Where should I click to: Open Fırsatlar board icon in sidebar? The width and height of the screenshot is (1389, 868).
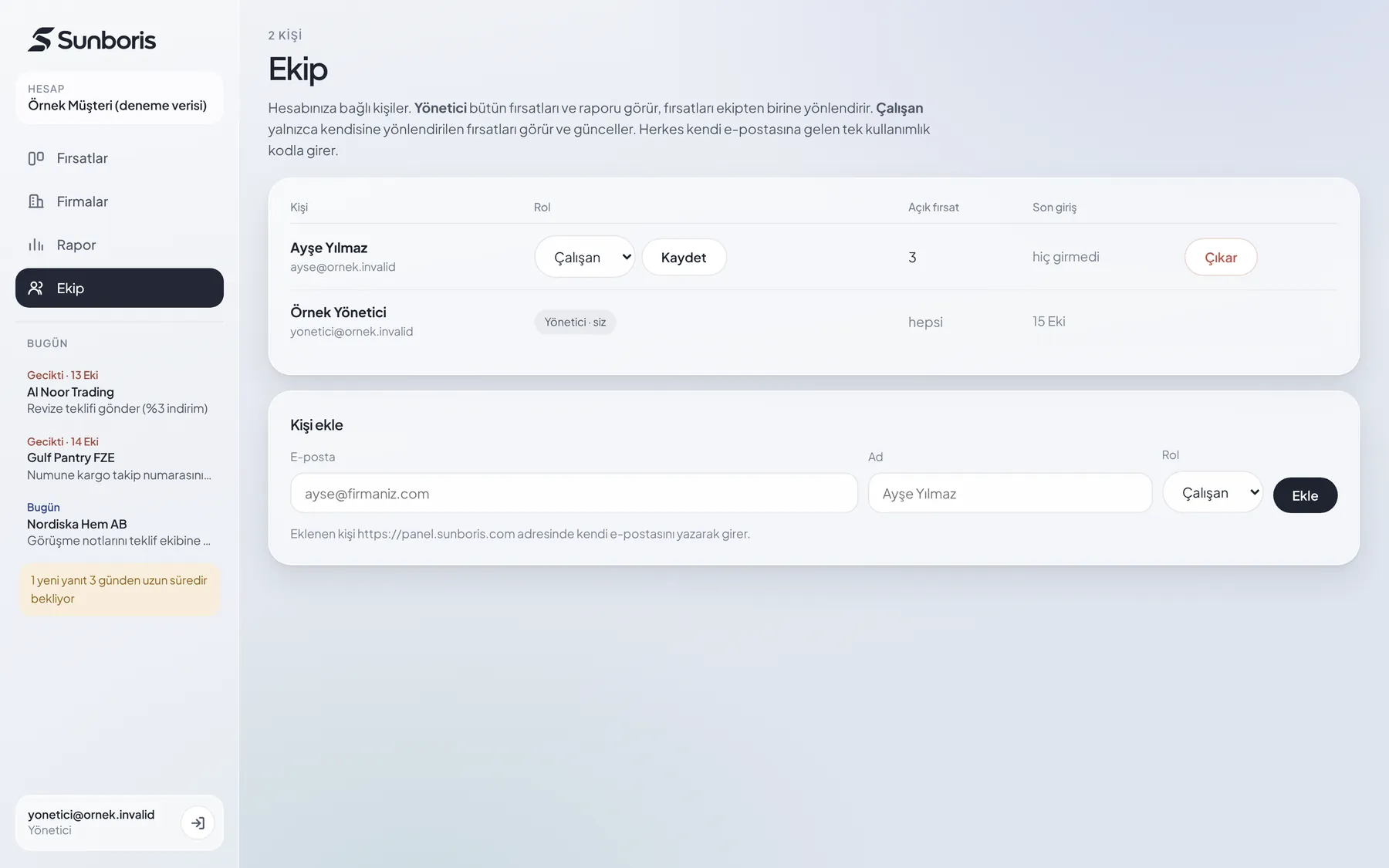tap(36, 158)
